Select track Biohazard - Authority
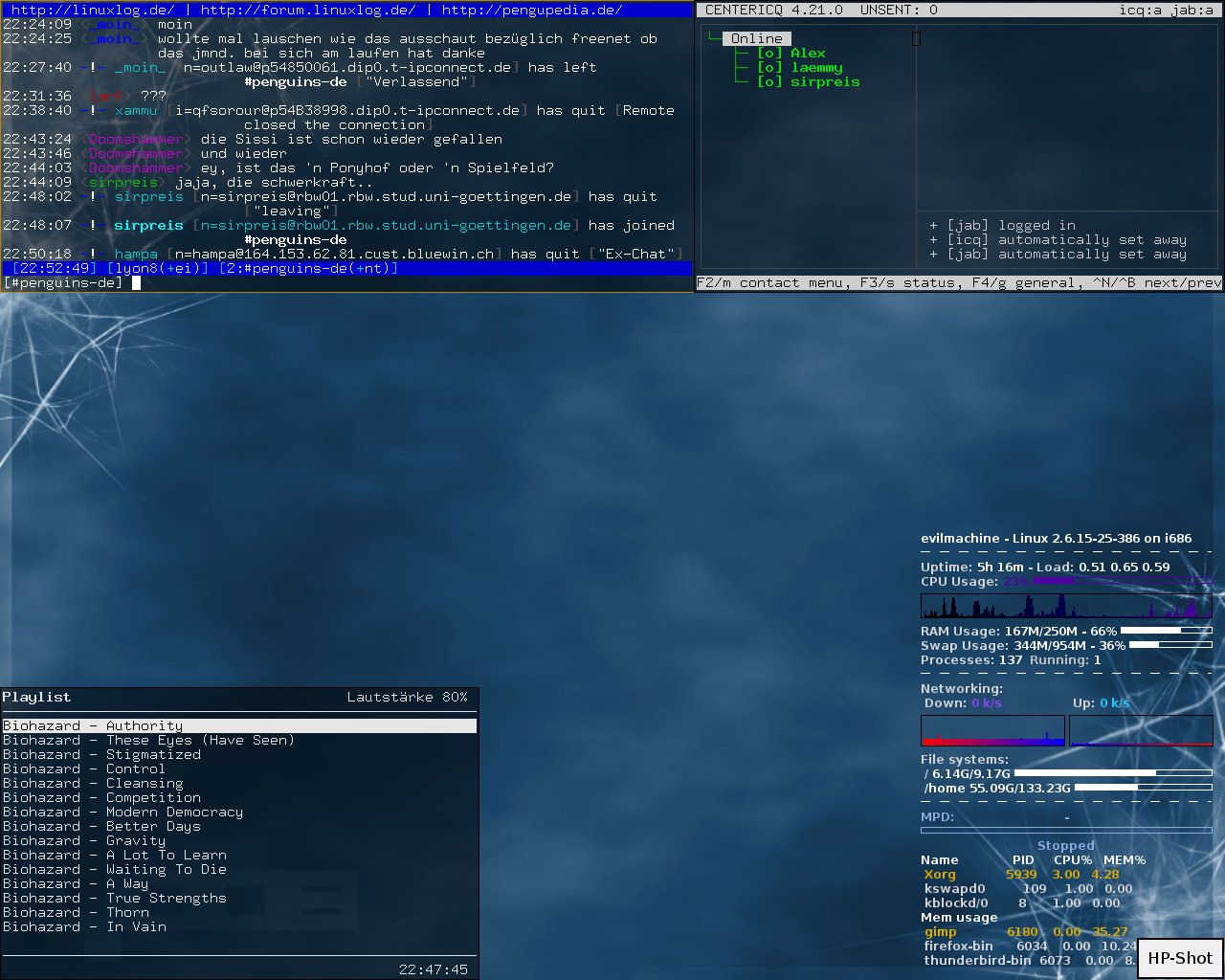 point(93,726)
